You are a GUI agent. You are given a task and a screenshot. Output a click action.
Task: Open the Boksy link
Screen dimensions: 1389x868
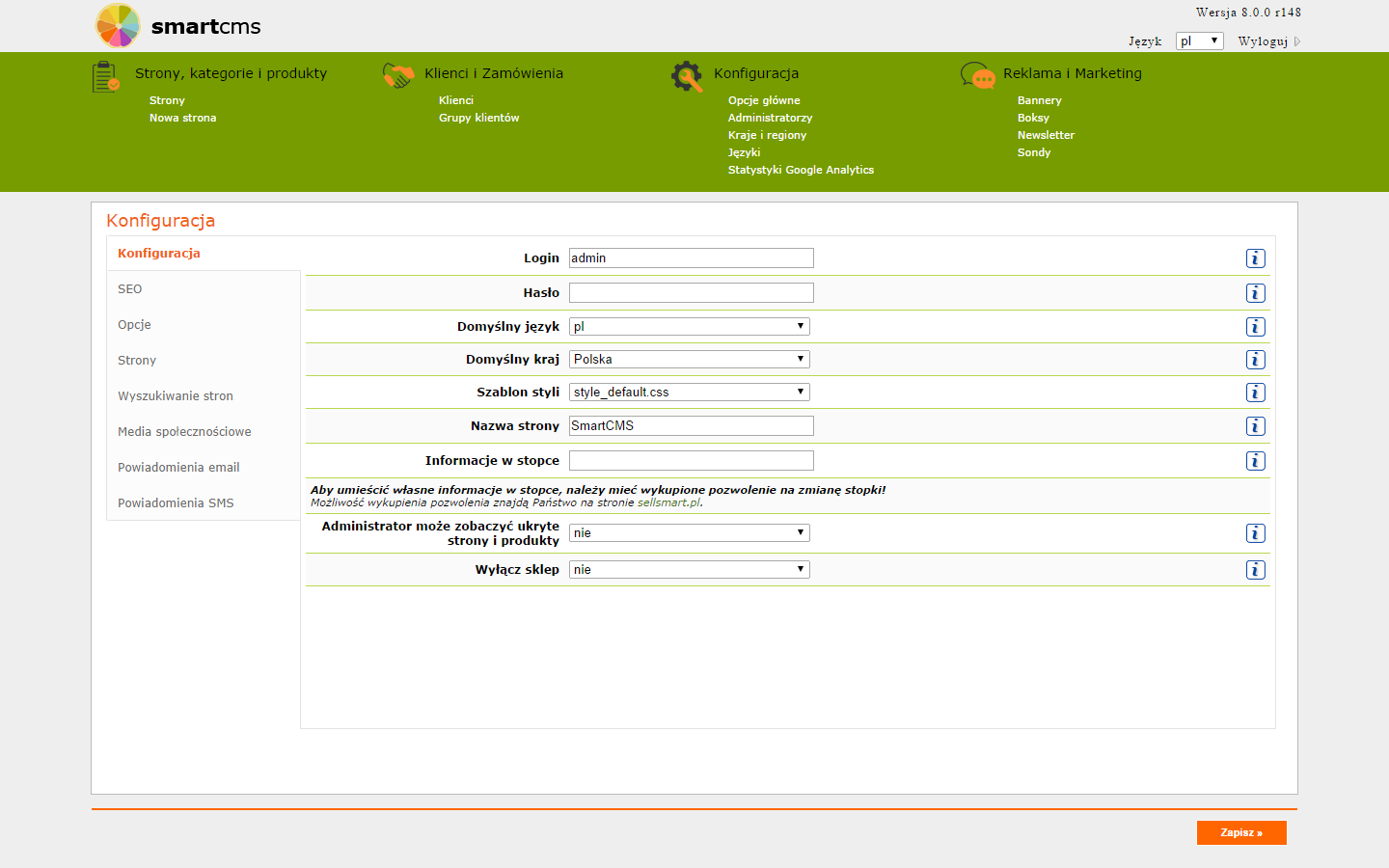(x=1033, y=118)
